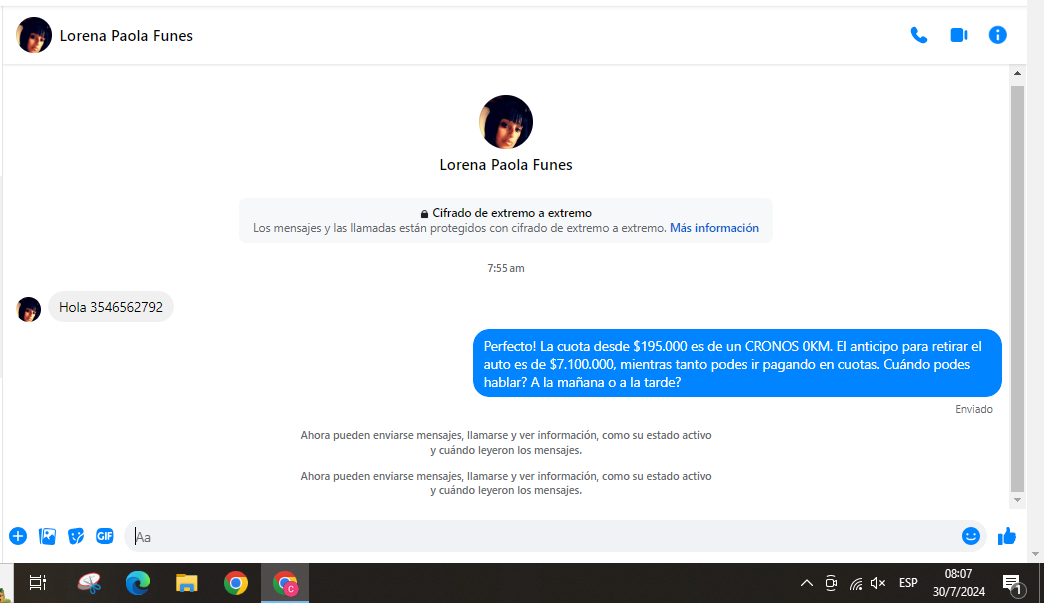The width and height of the screenshot is (1044, 603).
Task: Click the scrollbar up arrow
Action: (1017, 74)
